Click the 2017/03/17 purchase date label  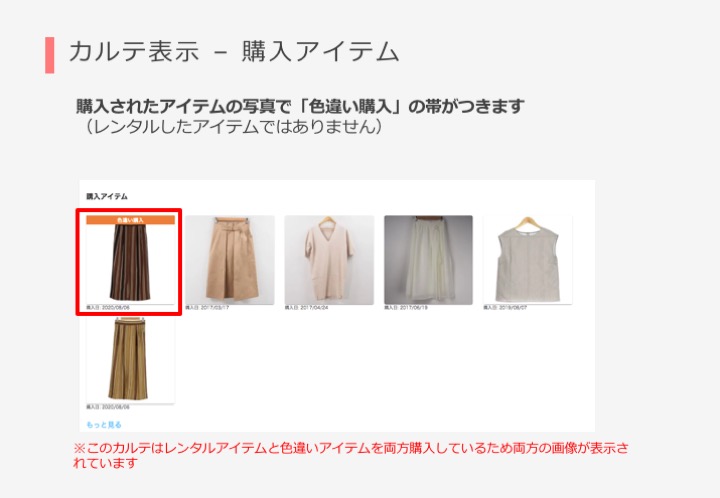207,308
